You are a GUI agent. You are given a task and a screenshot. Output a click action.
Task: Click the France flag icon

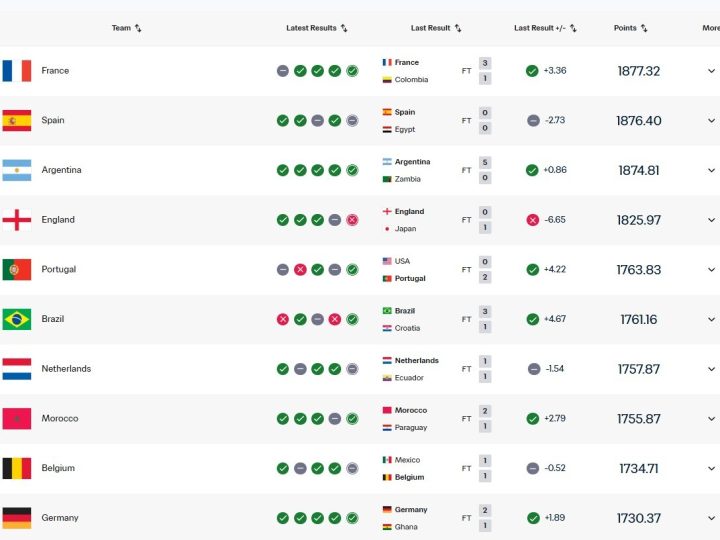(x=17, y=71)
